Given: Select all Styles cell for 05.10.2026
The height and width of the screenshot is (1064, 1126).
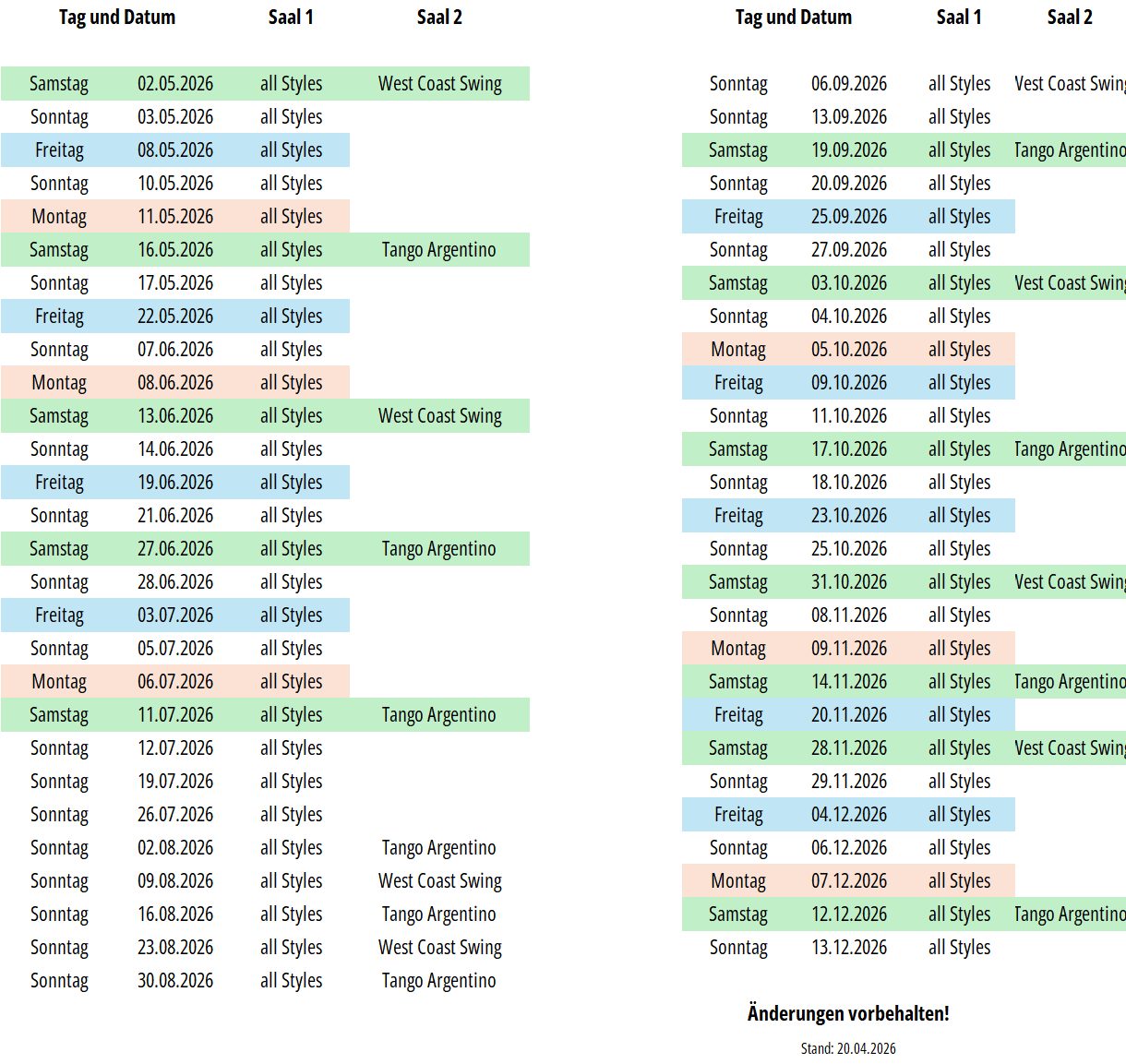Looking at the screenshot, I should click(x=960, y=350).
